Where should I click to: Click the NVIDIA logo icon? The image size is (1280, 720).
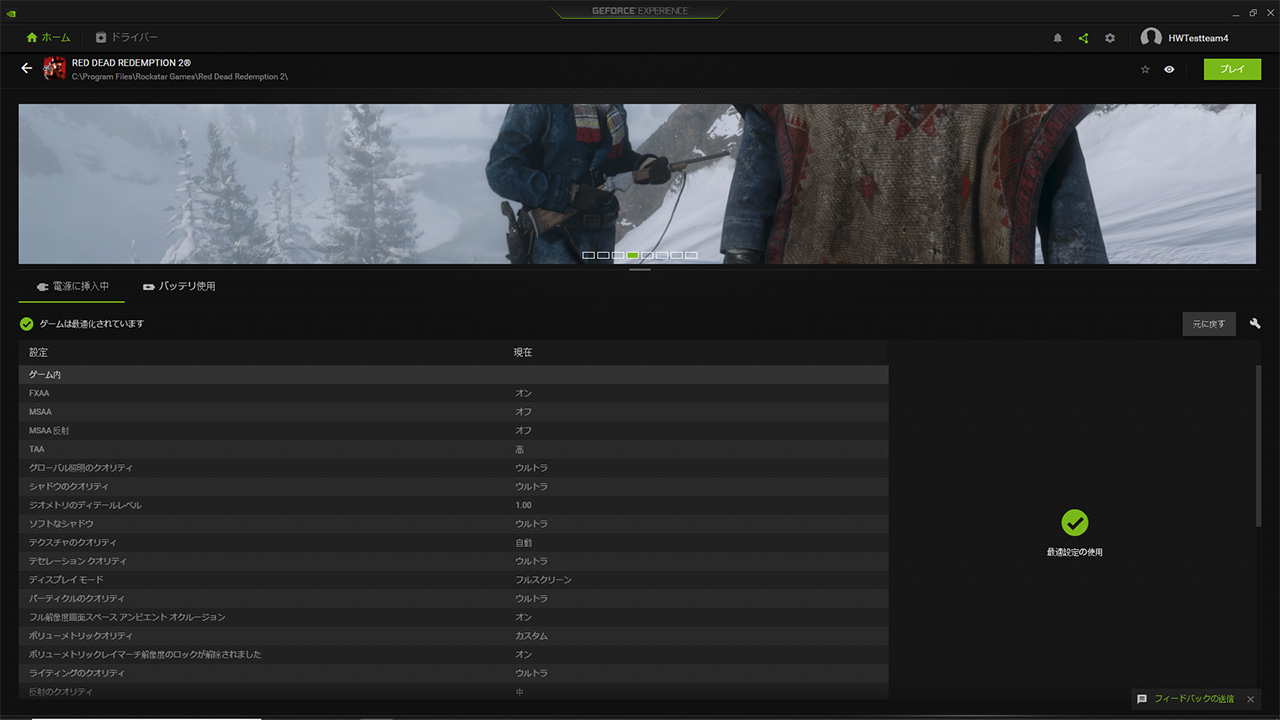11,12
